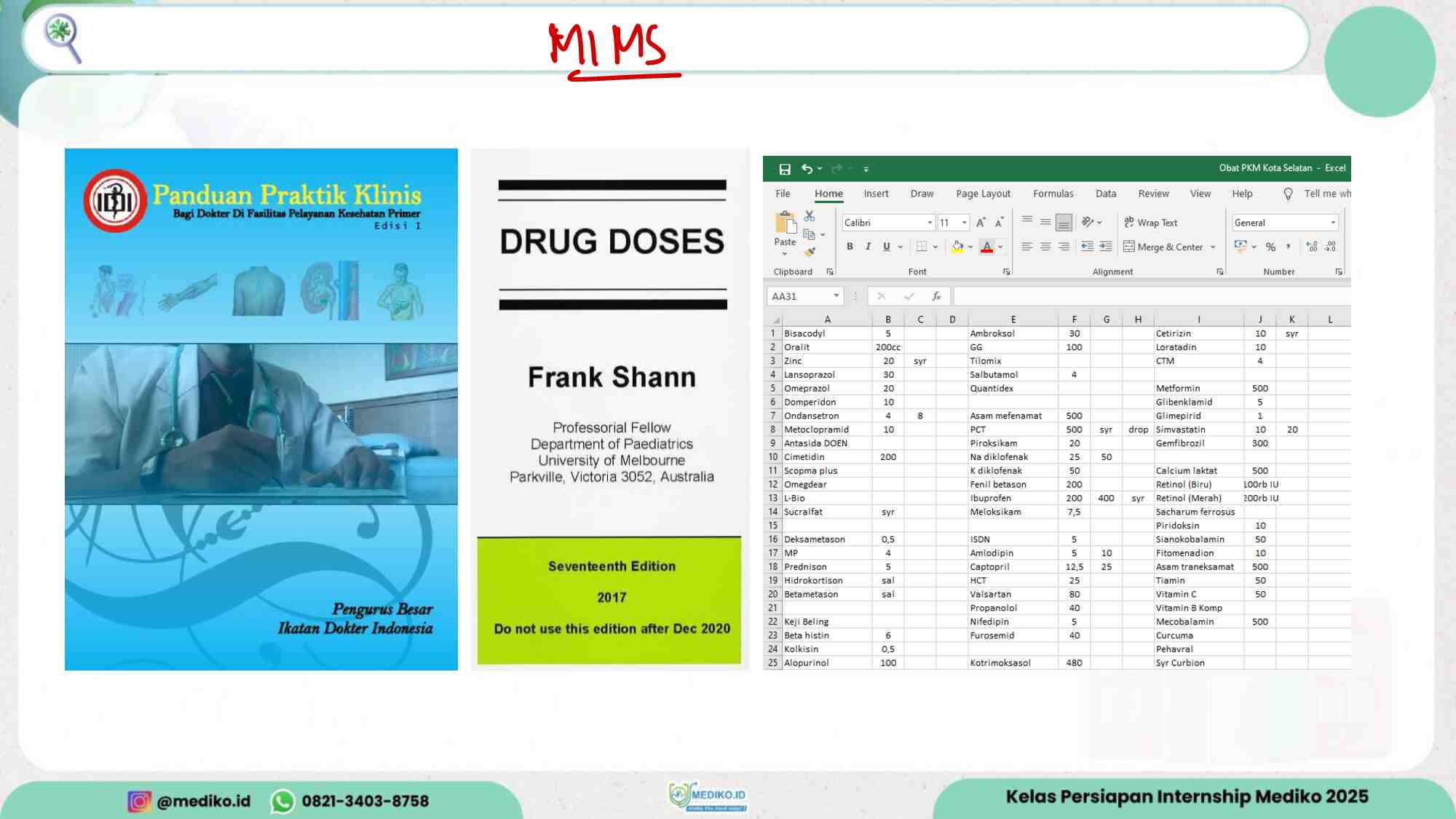
Task: Expand the Paste options arrow
Action: pos(785,254)
